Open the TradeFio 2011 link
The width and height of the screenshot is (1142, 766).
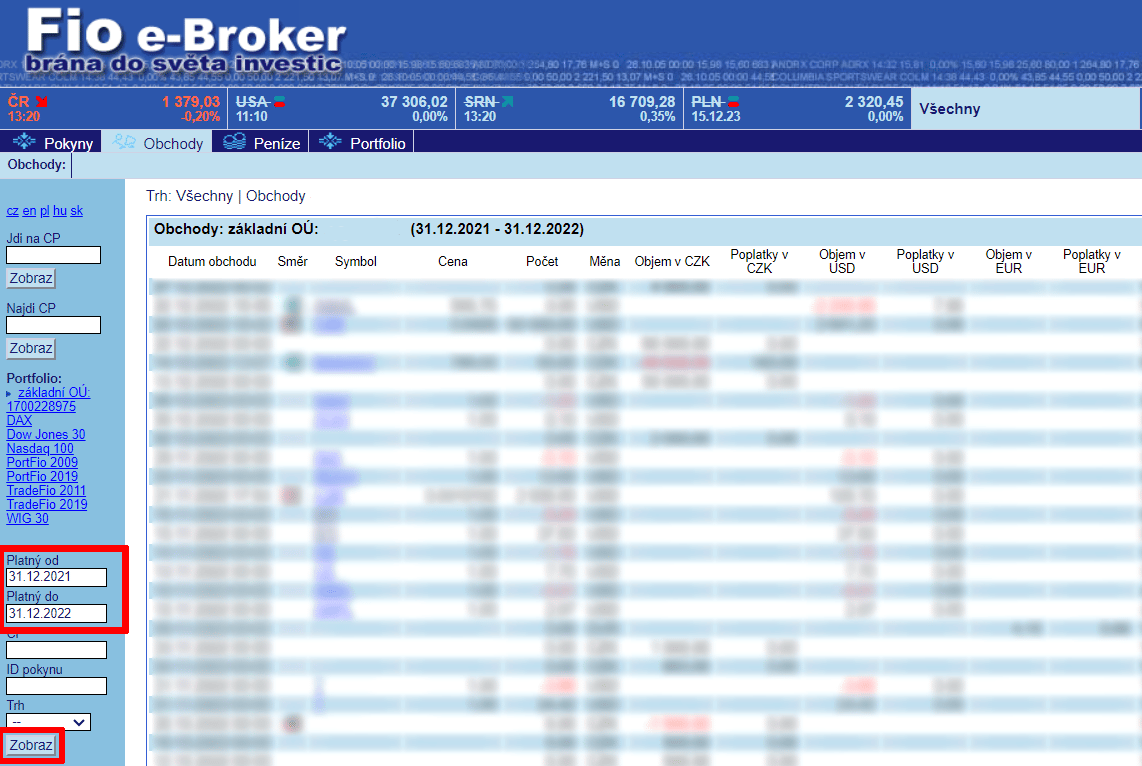(x=46, y=490)
